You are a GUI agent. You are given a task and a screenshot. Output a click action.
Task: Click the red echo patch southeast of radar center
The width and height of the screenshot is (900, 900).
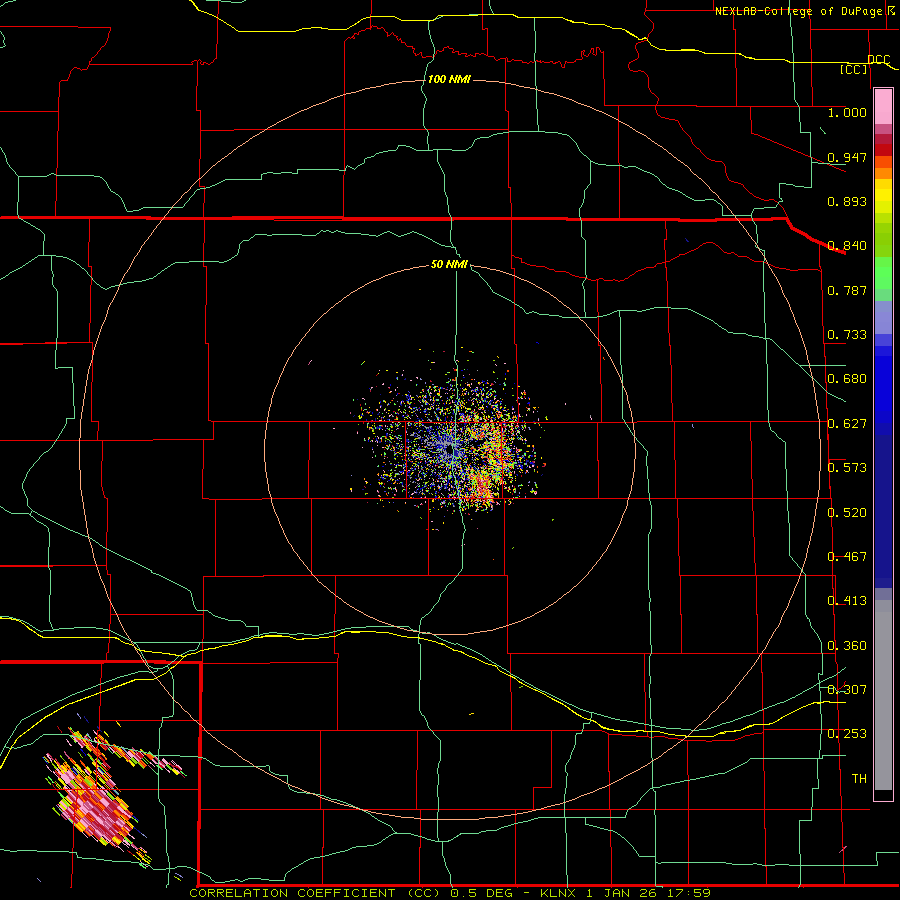coord(482,487)
